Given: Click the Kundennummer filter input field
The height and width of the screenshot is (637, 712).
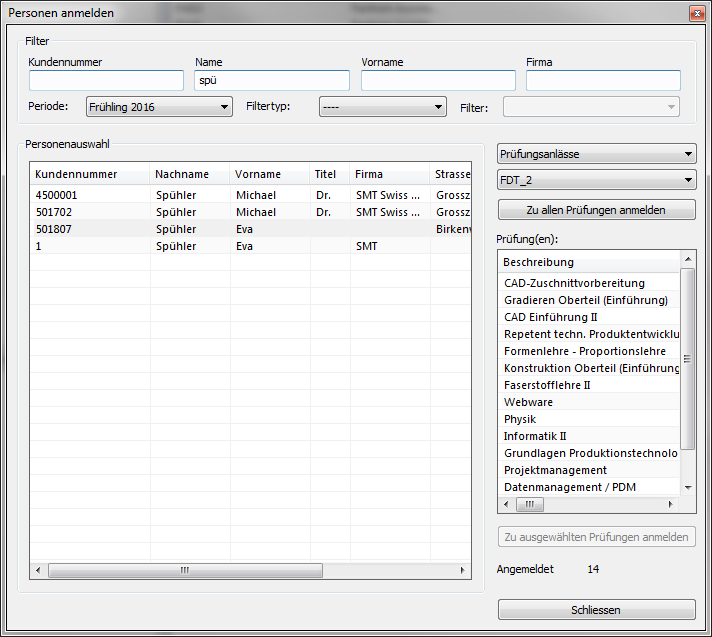Looking at the screenshot, I should click(106, 81).
